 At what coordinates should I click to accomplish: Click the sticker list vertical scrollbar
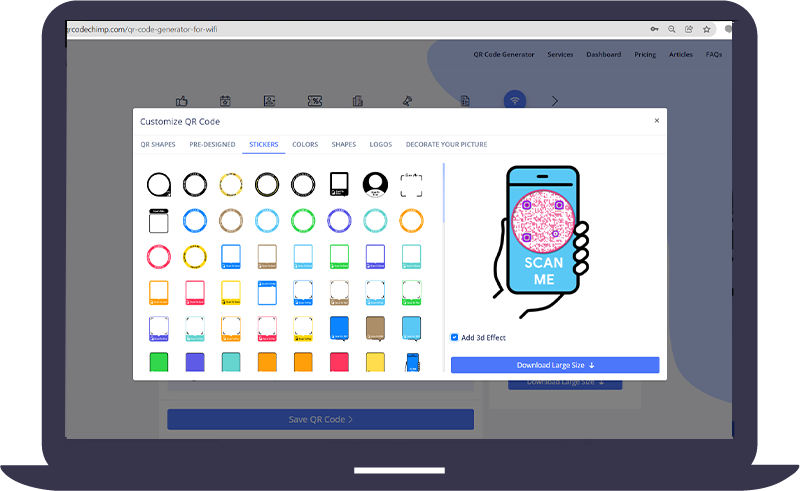click(444, 193)
